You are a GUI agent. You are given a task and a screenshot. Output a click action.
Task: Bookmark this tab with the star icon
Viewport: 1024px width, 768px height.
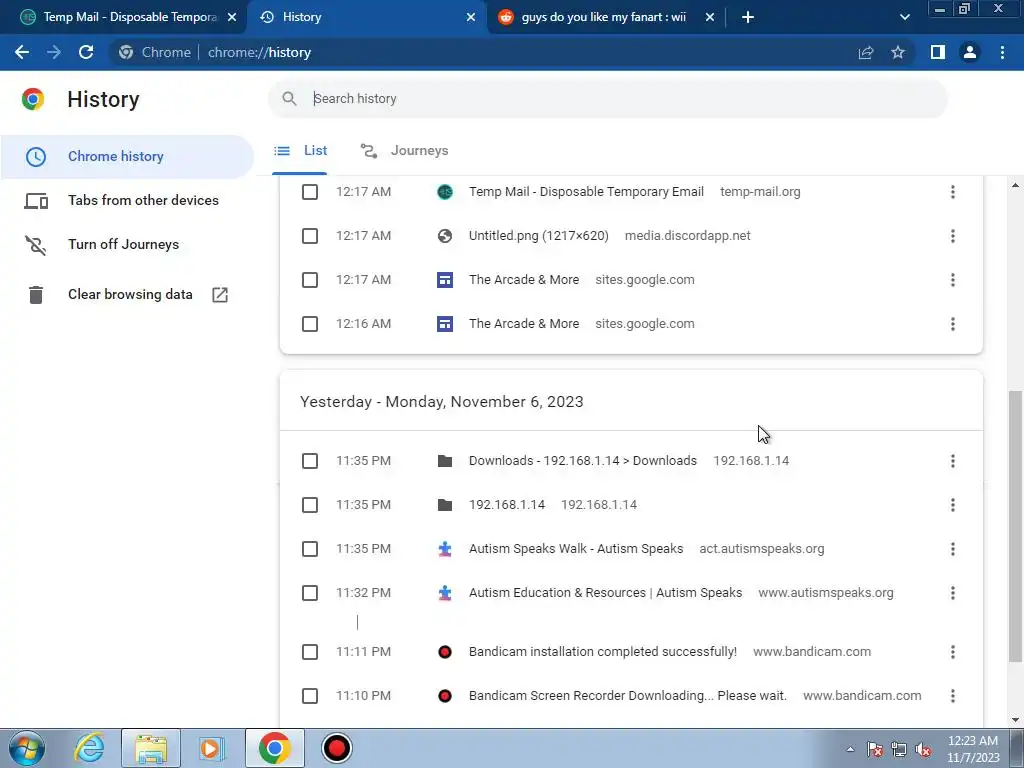pyautogui.click(x=898, y=52)
